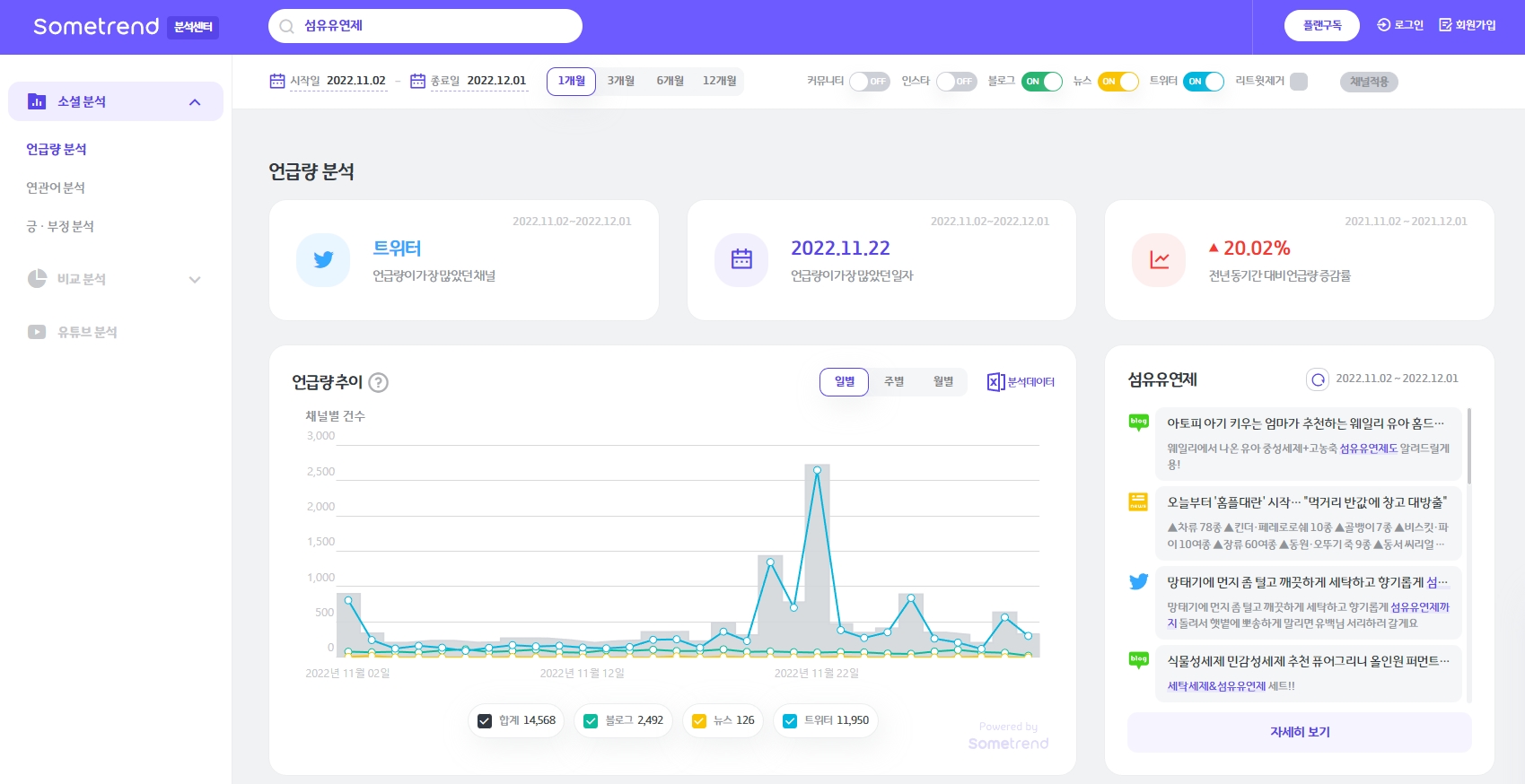Click the 트위터 top channel name
Screen dimensions: 1525x784
tap(397, 248)
